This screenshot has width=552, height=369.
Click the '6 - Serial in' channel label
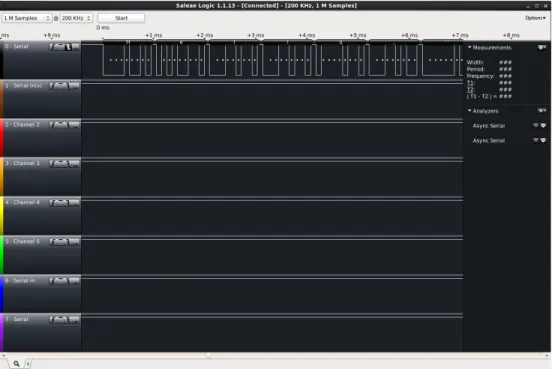tap(20, 281)
